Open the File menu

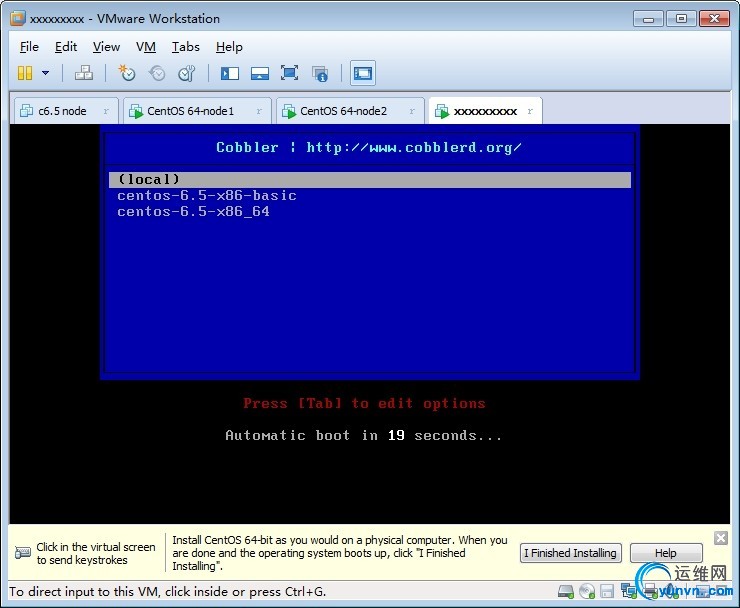pos(29,47)
